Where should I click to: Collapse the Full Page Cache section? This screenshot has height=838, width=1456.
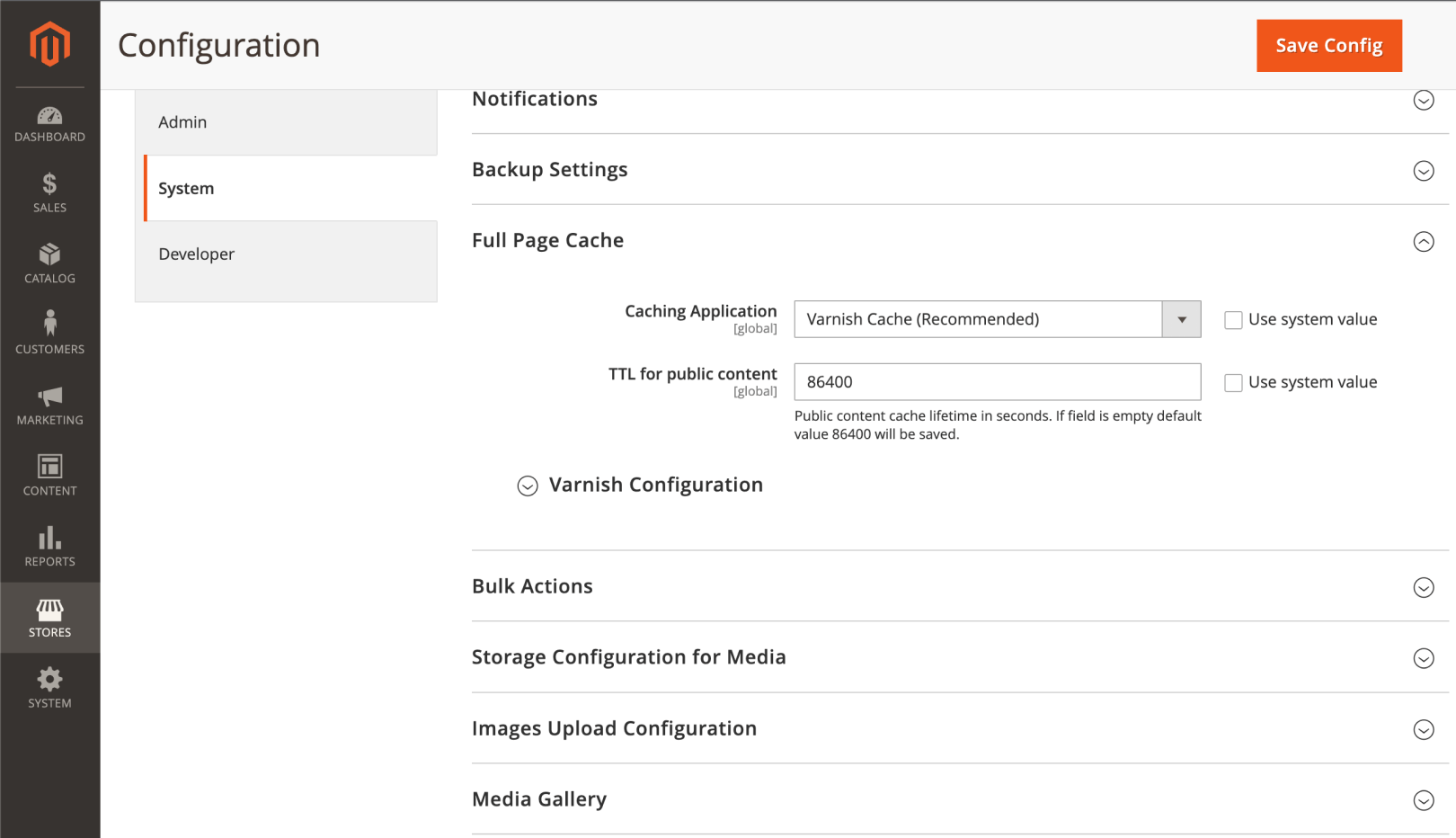coord(1423,242)
